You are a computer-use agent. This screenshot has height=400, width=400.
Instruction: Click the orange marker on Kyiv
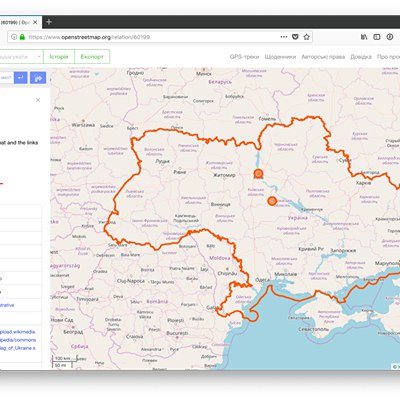(x=258, y=173)
